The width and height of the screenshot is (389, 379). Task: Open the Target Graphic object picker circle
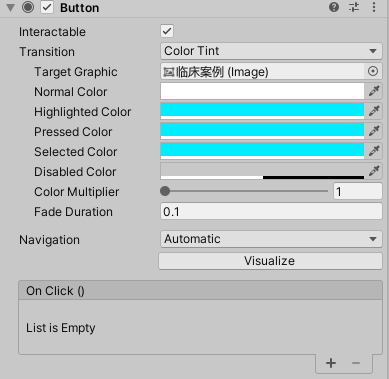click(373, 71)
